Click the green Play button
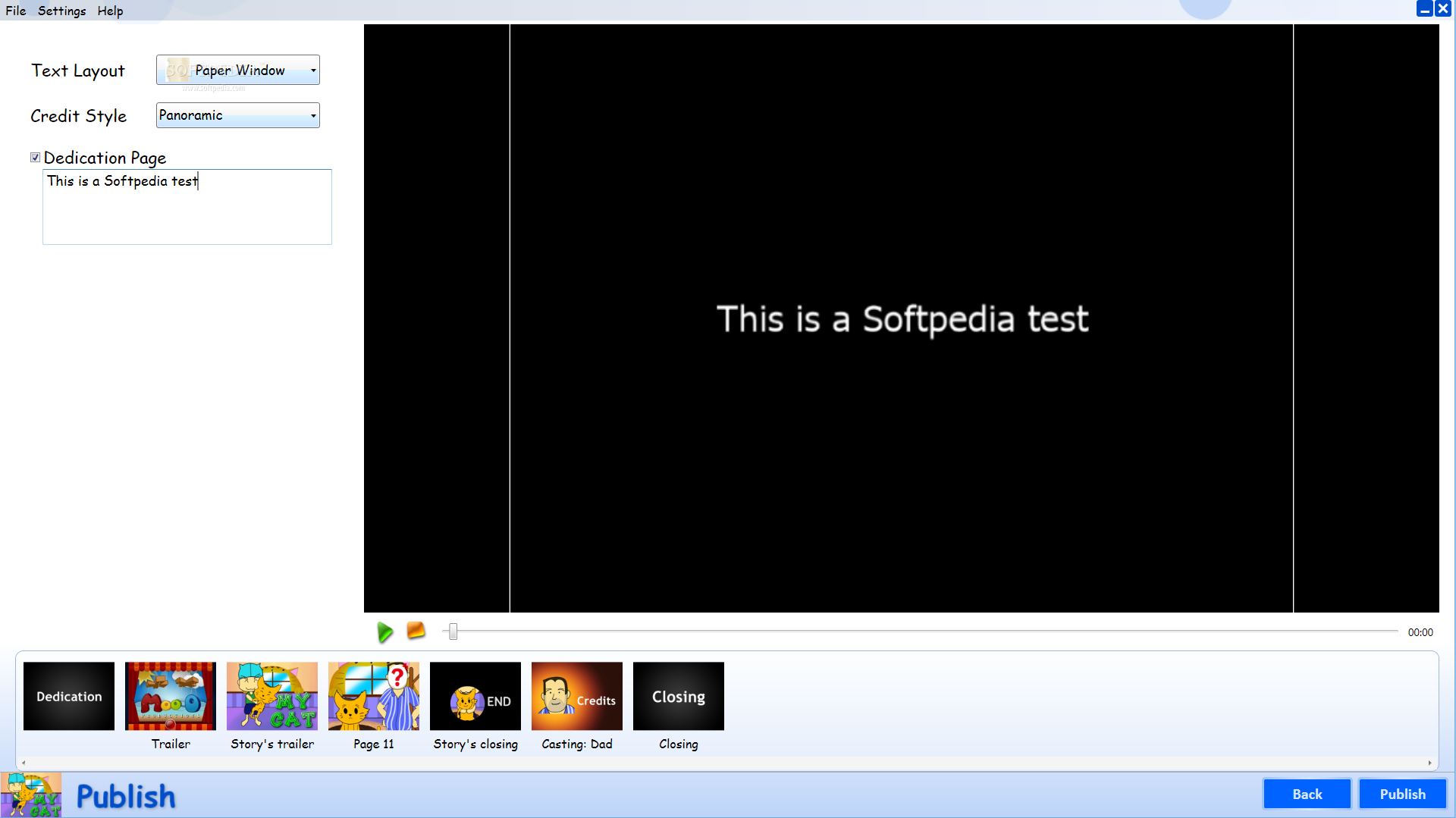Image resolution: width=1456 pixels, height=818 pixels. (x=384, y=632)
